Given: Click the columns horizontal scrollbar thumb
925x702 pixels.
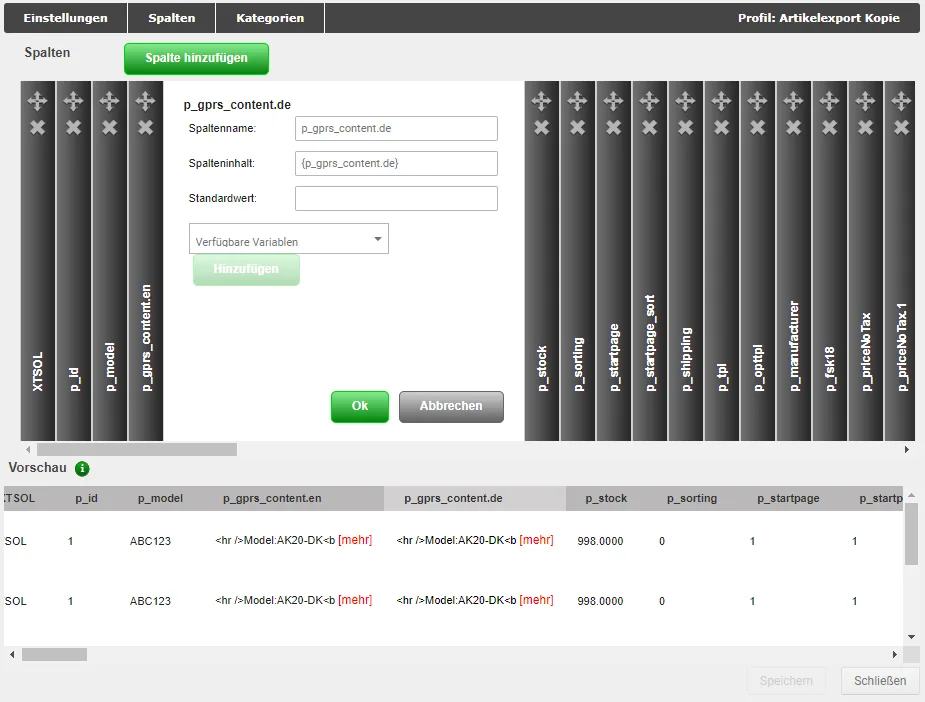Looking at the screenshot, I should click(137, 450).
